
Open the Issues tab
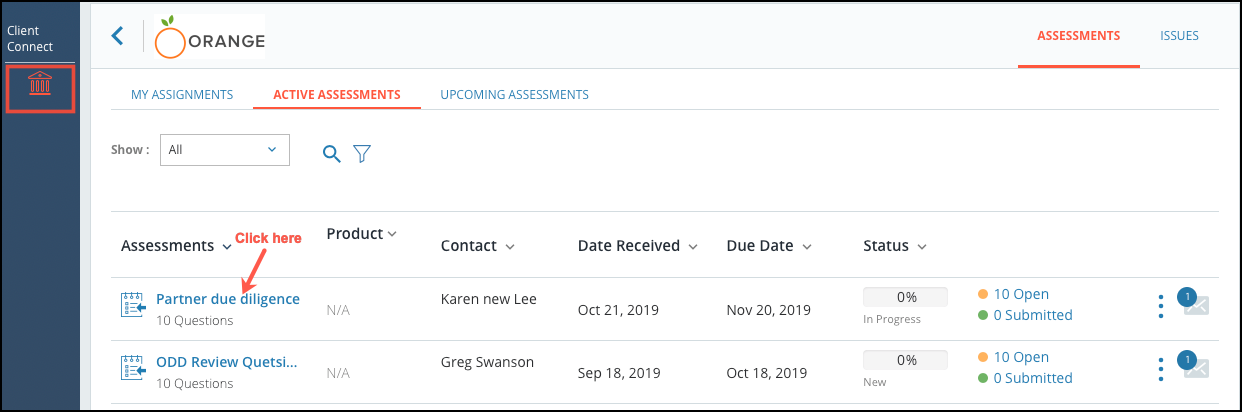1179,36
